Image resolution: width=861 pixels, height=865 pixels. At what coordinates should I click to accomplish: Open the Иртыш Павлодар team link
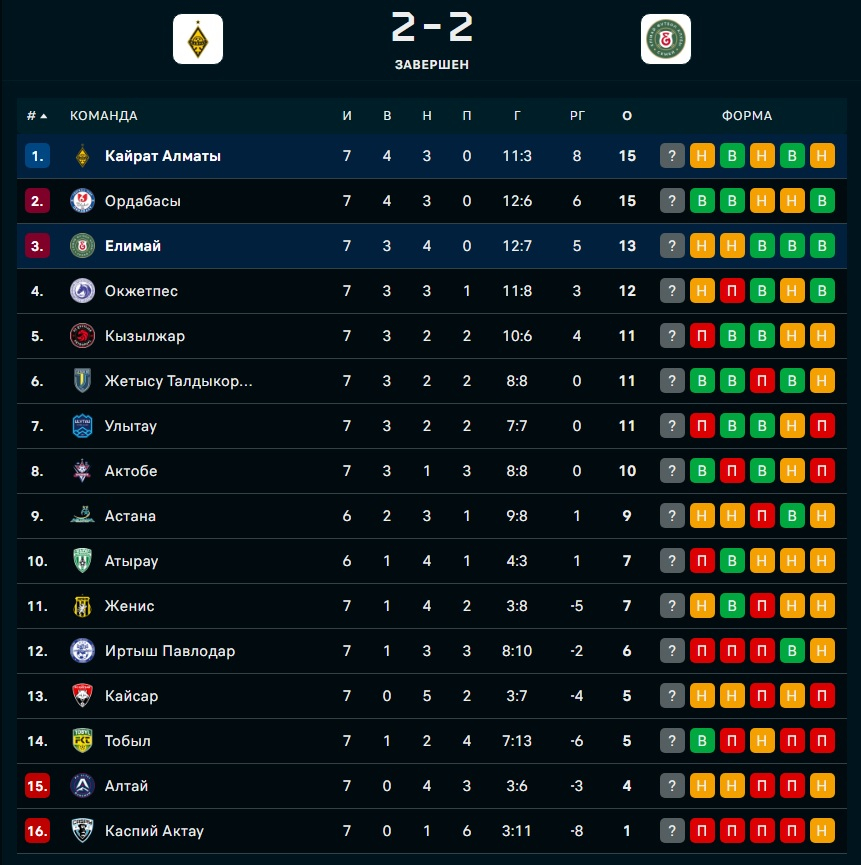(x=170, y=651)
